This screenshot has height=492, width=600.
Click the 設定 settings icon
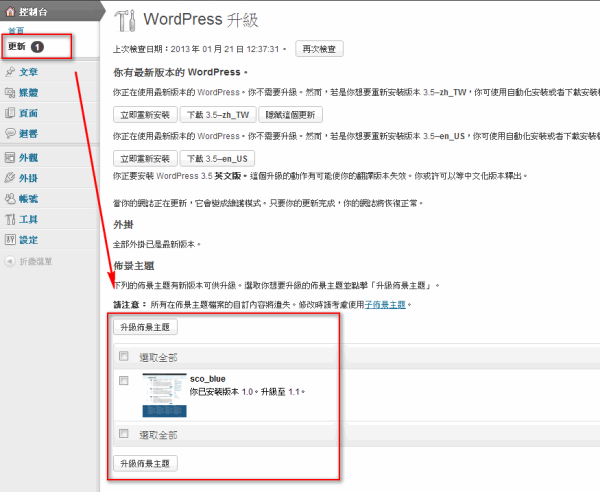(10, 240)
